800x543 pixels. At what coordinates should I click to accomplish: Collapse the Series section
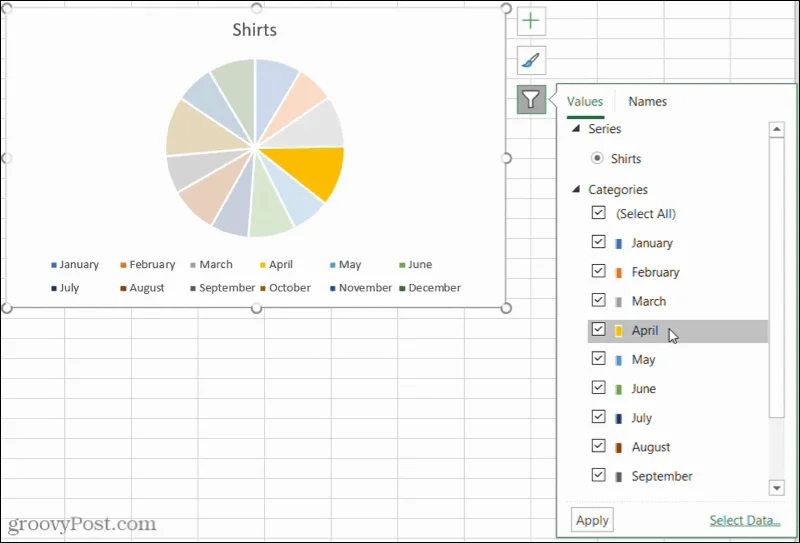tap(576, 129)
